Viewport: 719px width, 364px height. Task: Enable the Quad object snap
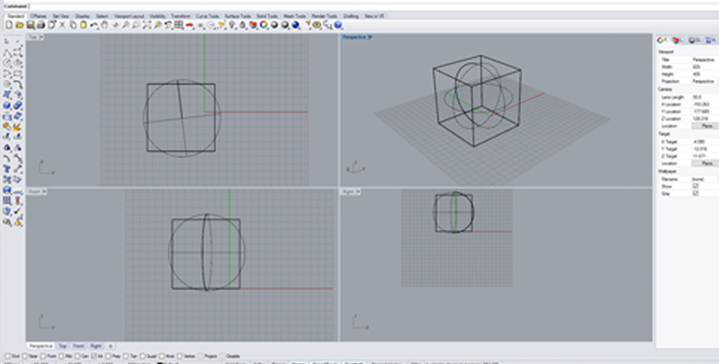pos(143,356)
